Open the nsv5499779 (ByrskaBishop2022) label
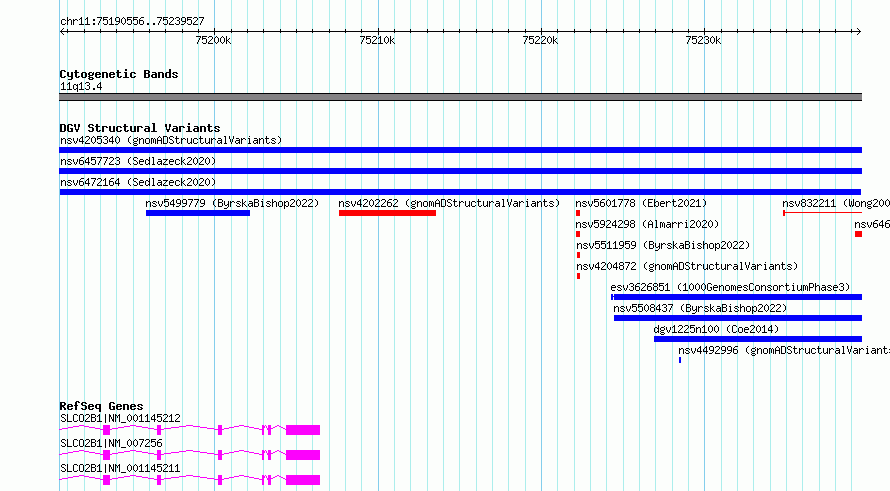The height and width of the screenshot is (491, 890). point(232,203)
